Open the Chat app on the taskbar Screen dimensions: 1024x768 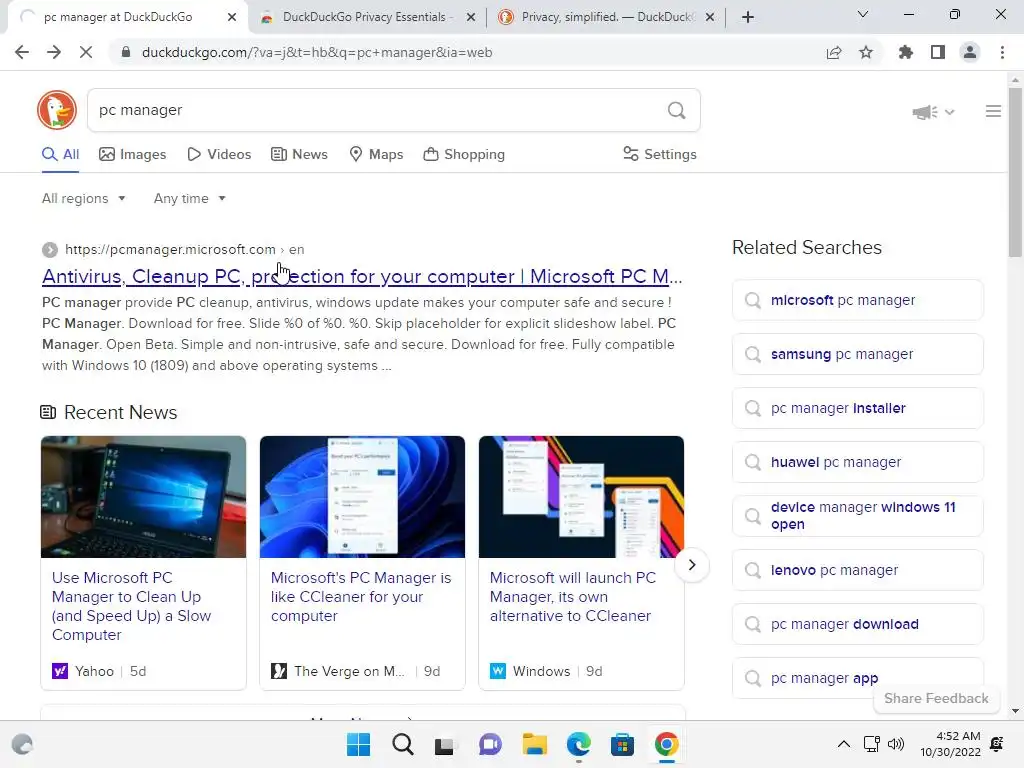490,744
